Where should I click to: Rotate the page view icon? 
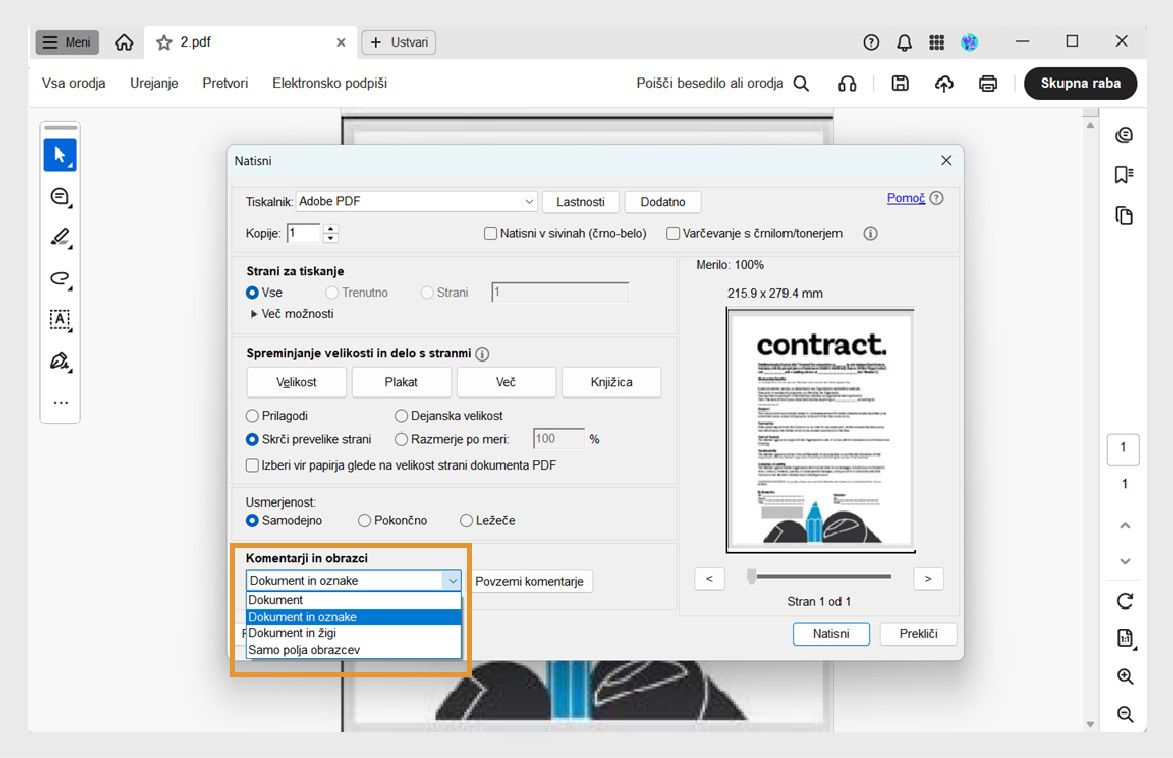coord(1124,601)
